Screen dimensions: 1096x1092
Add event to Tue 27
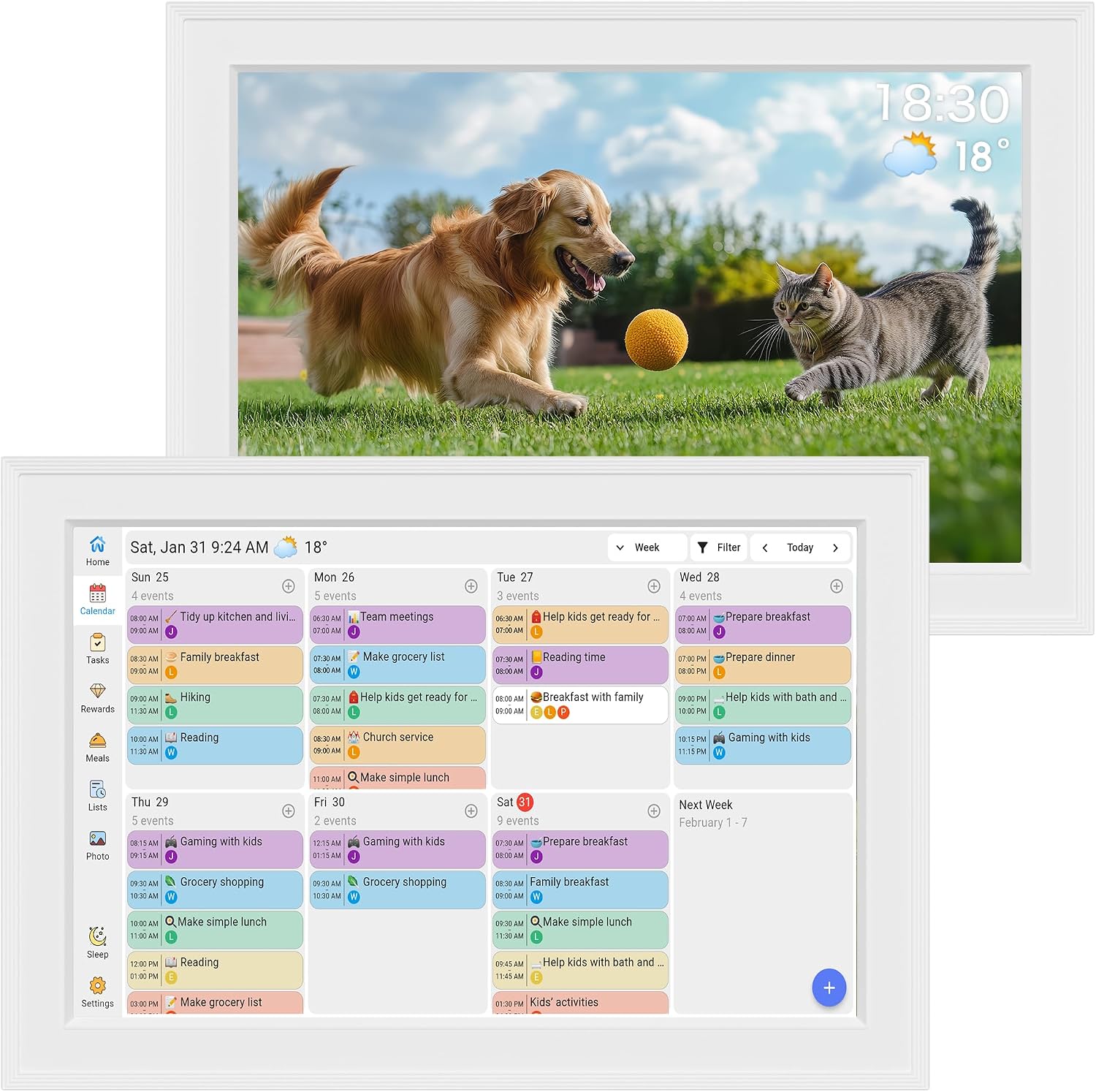[654, 586]
